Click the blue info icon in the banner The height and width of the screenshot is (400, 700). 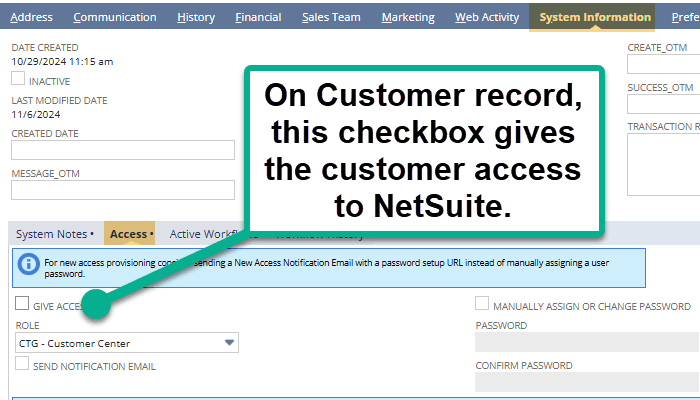point(29,264)
